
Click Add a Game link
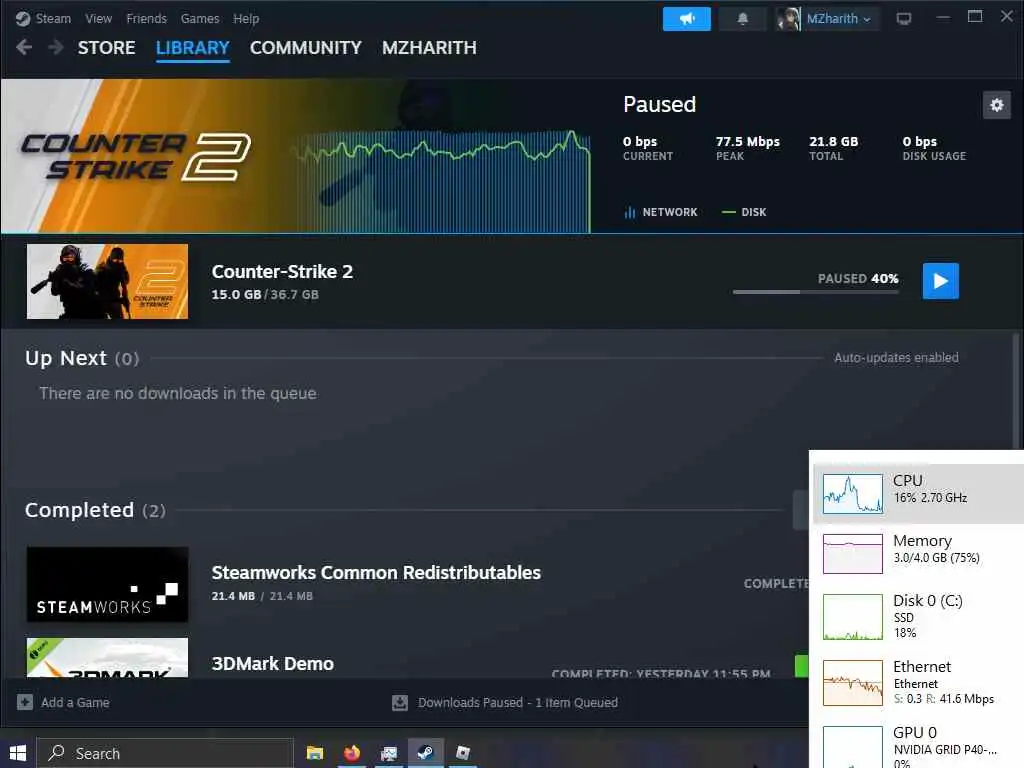click(x=75, y=703)
